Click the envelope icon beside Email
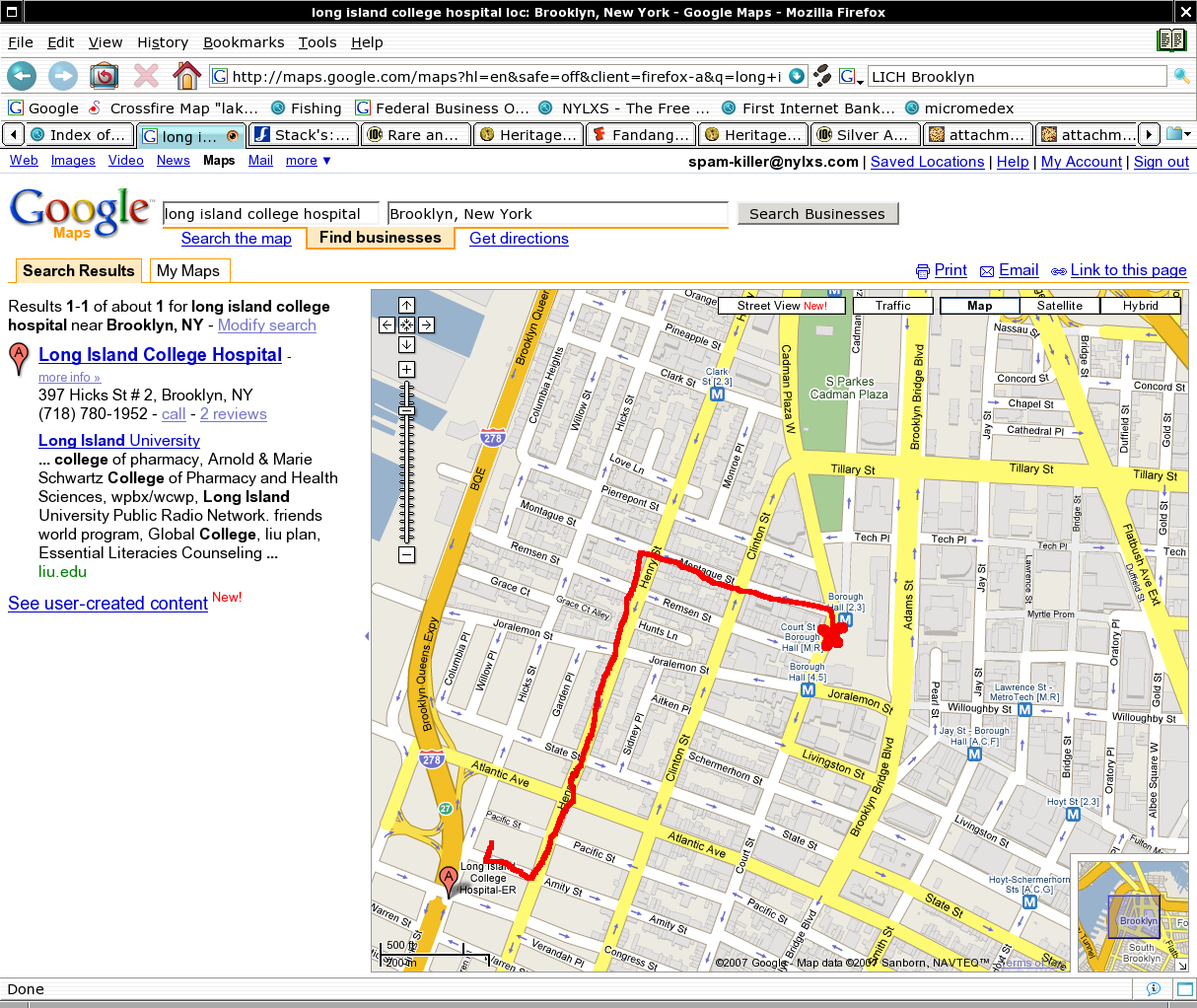The height and width of the screenshot is (1008, 1197). tap(987, 271)
